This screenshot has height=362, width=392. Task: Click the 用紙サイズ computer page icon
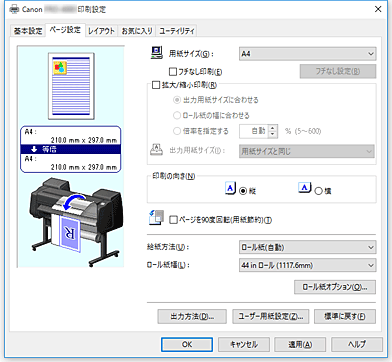[157, 53]
